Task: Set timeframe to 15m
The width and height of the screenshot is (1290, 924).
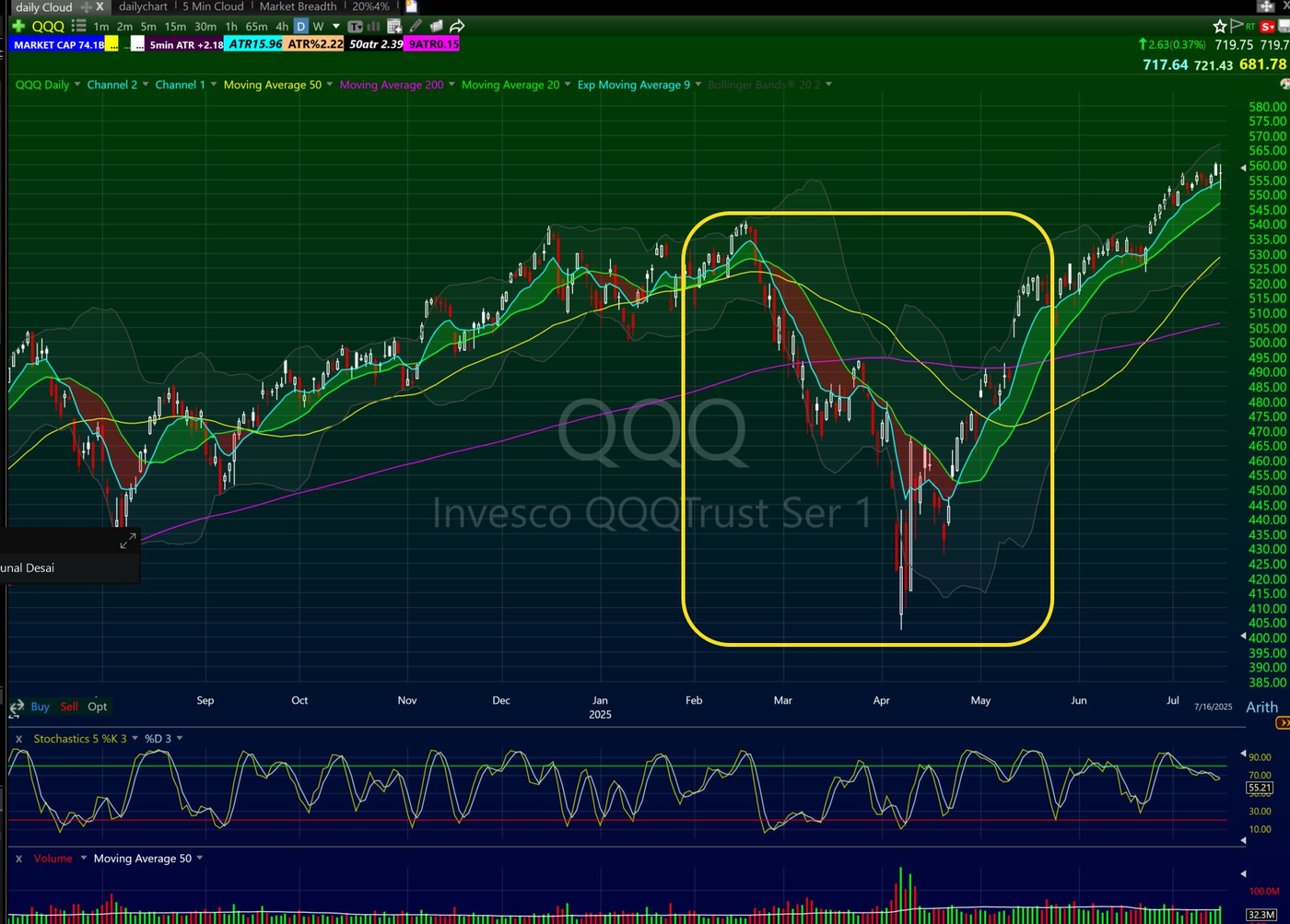Action: [x=175, y=27]
